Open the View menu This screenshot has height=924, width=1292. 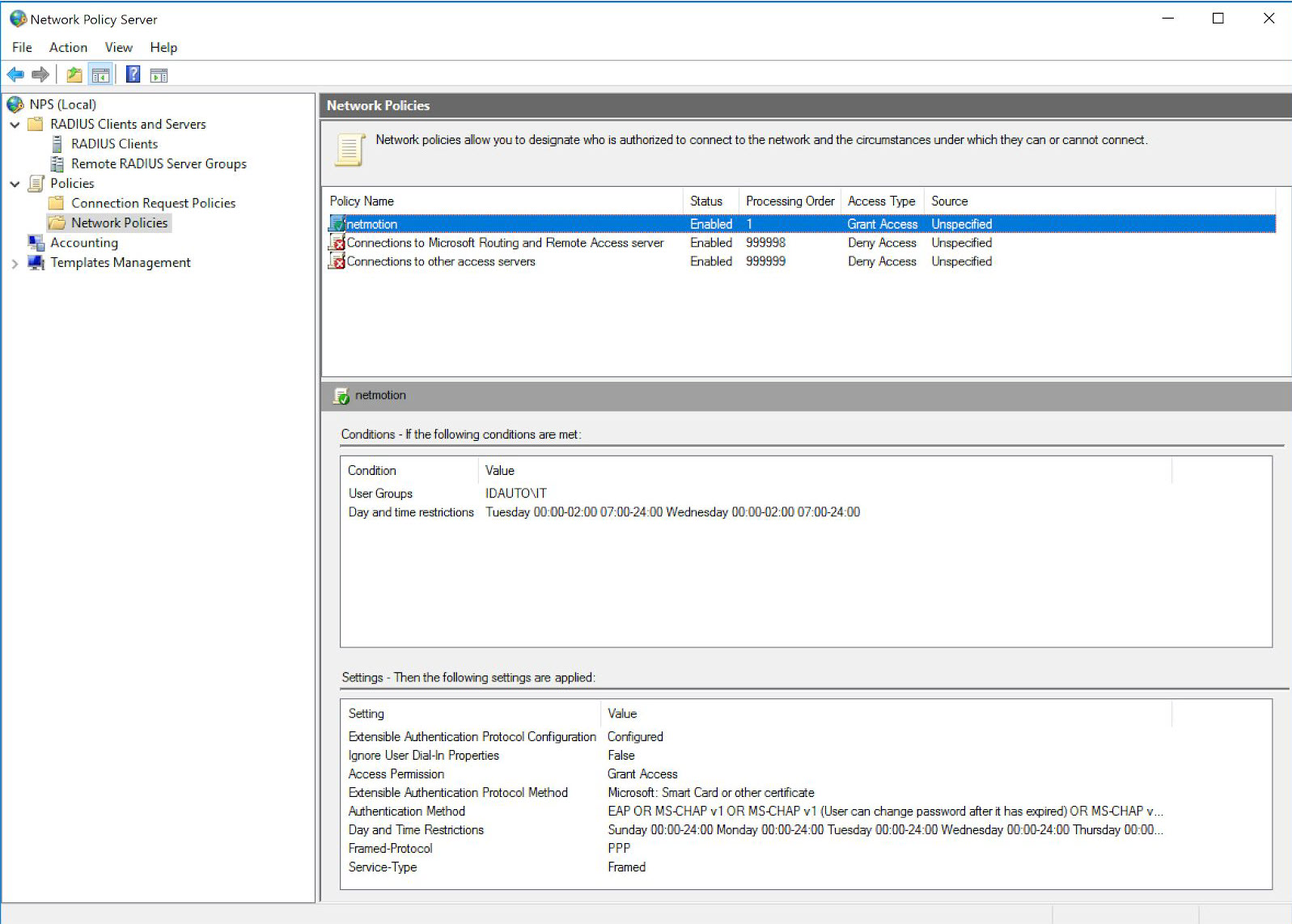(x=118, y=48)
